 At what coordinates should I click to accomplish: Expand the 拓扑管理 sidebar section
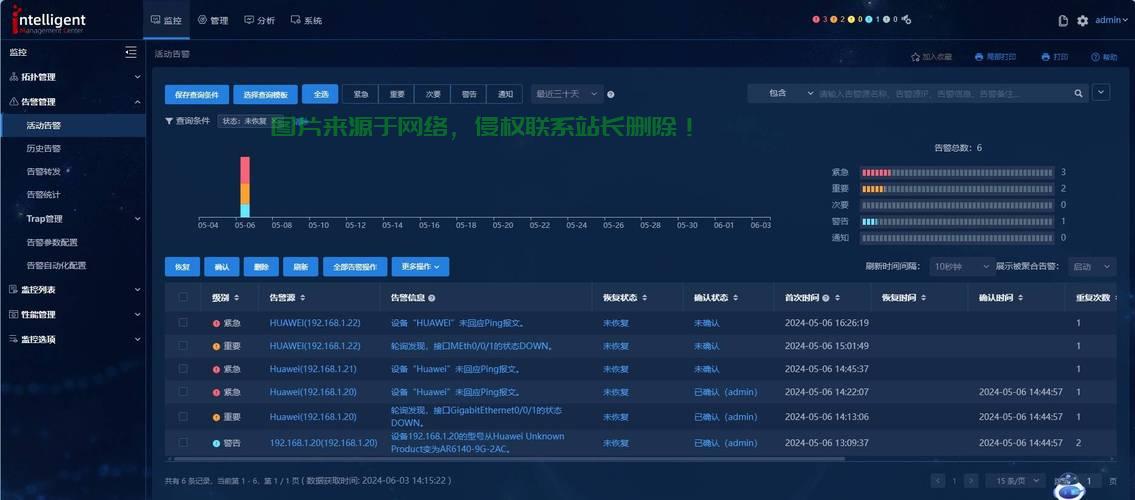pyautogui.click(x=73, y=77)
